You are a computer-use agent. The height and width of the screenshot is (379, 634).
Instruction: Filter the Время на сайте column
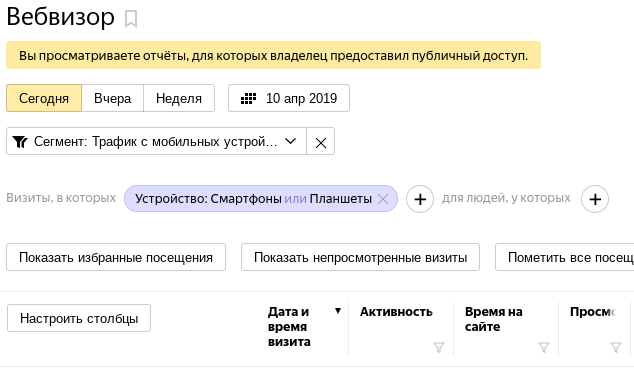tap(544, 347)
